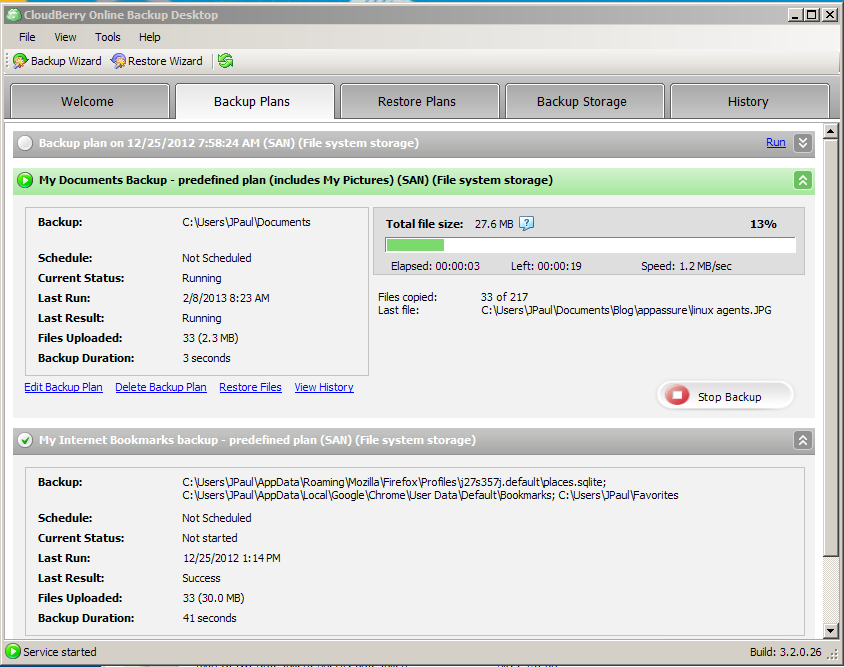Click the Files Uploaded value 33 (30.0 MB)
This screenshot has width=844, height=667.
[x=213, y=598]
